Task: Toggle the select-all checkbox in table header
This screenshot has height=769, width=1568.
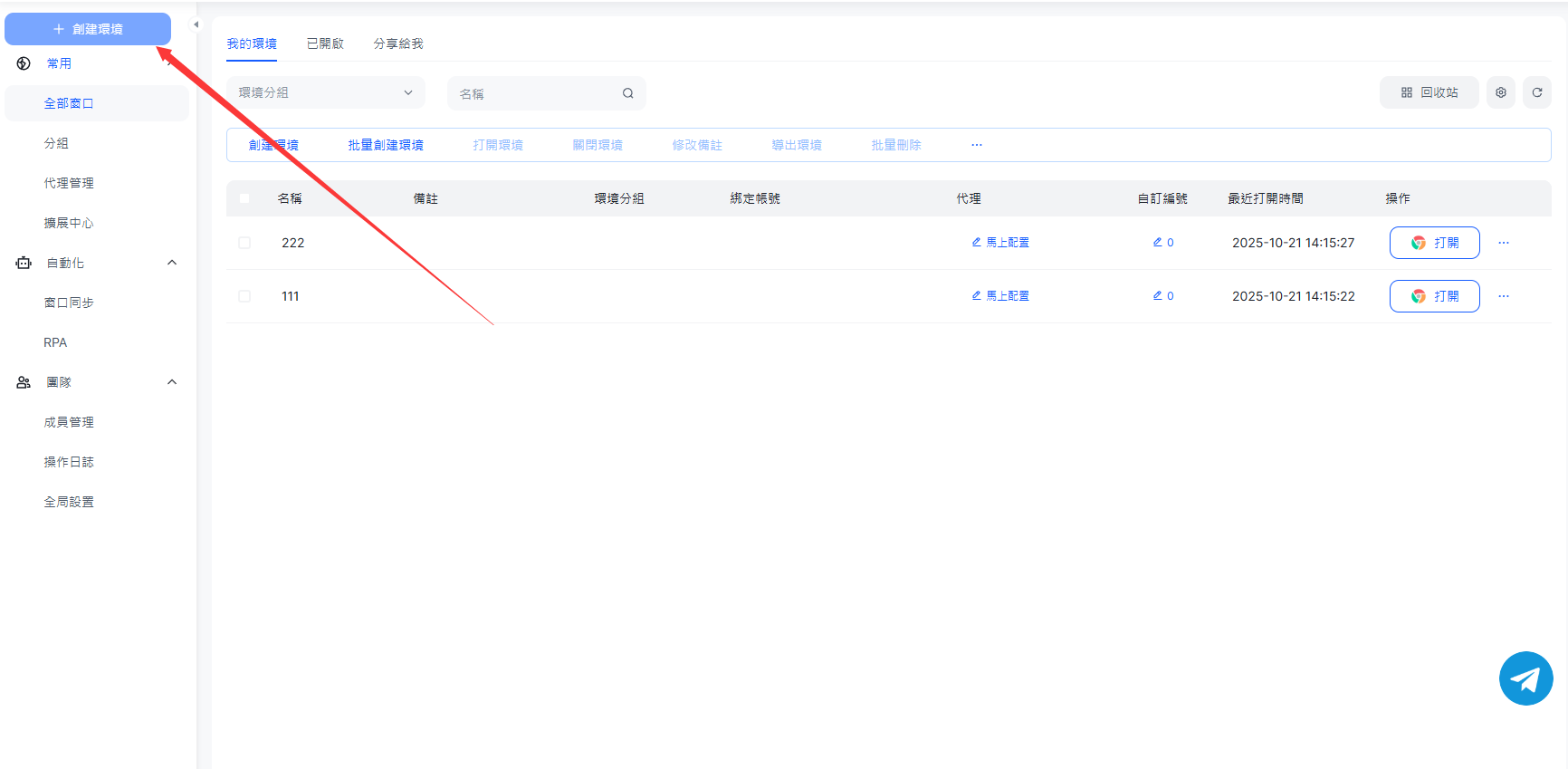Action: tap(244, 198)
